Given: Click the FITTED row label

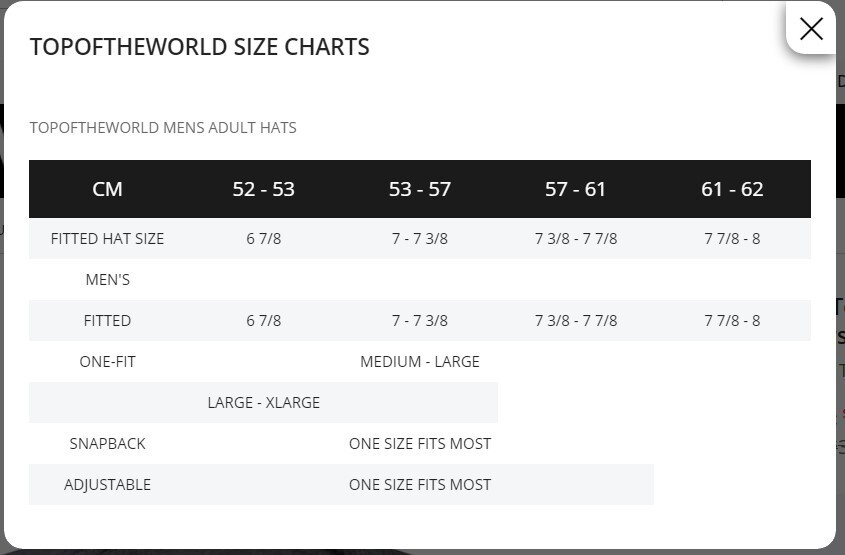Looking at the screenshot, I should coord(107,321).
